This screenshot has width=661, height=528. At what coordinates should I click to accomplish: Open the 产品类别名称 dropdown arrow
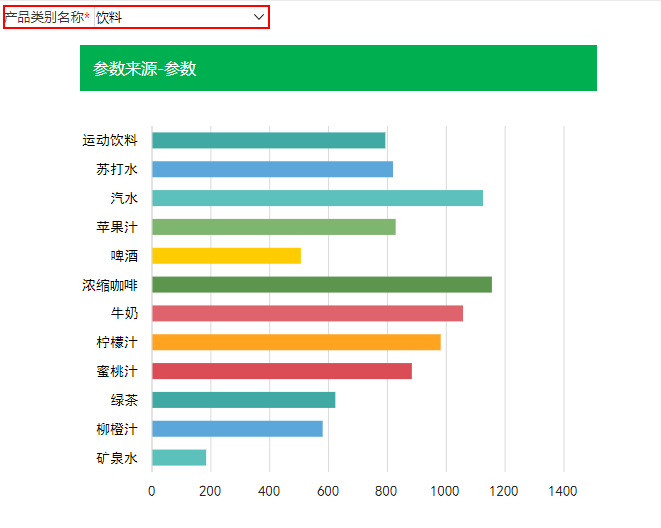click(258, 17)
